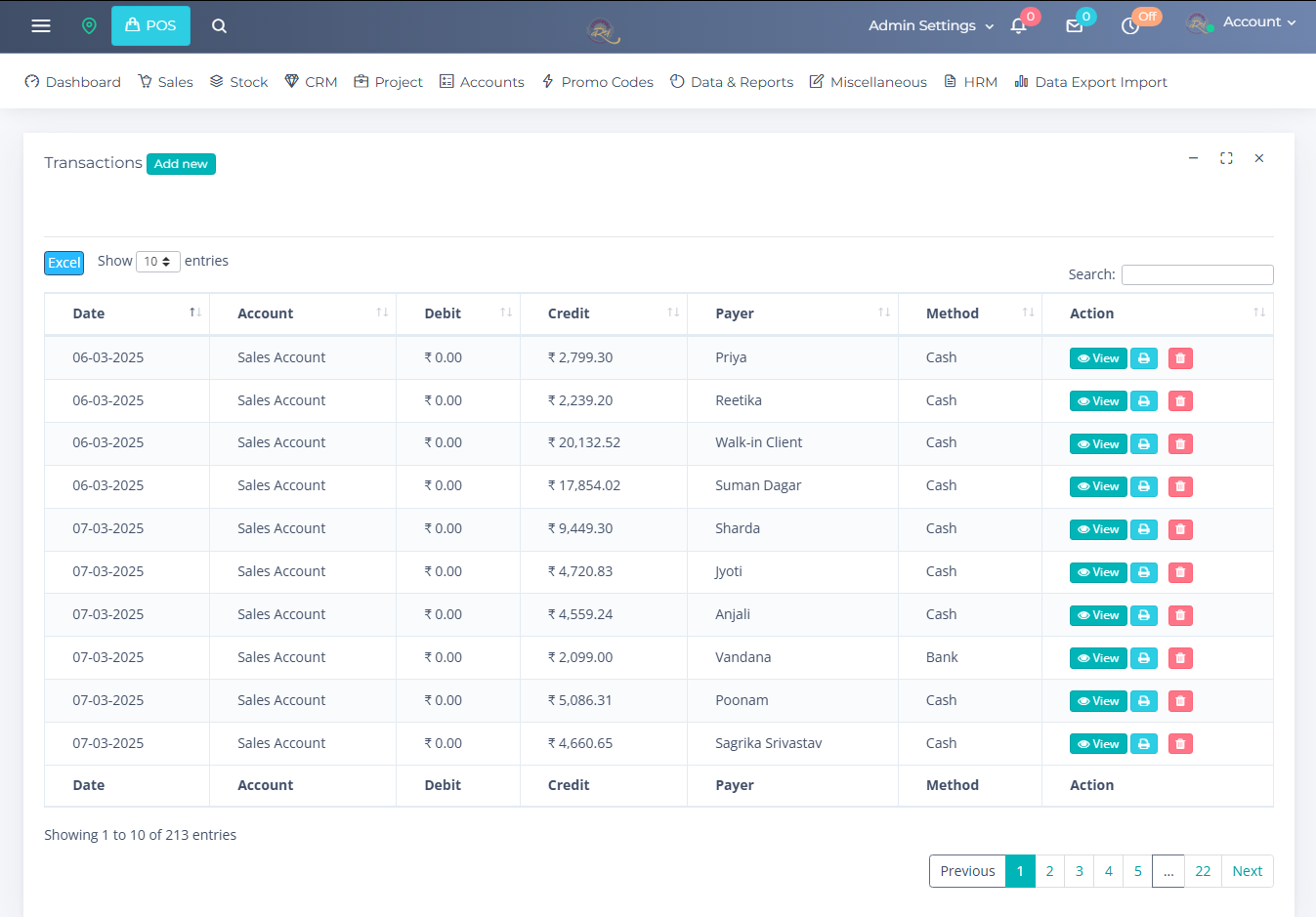Open the POS screen
The image size is (1316, 917).
(x=150, y=25)
